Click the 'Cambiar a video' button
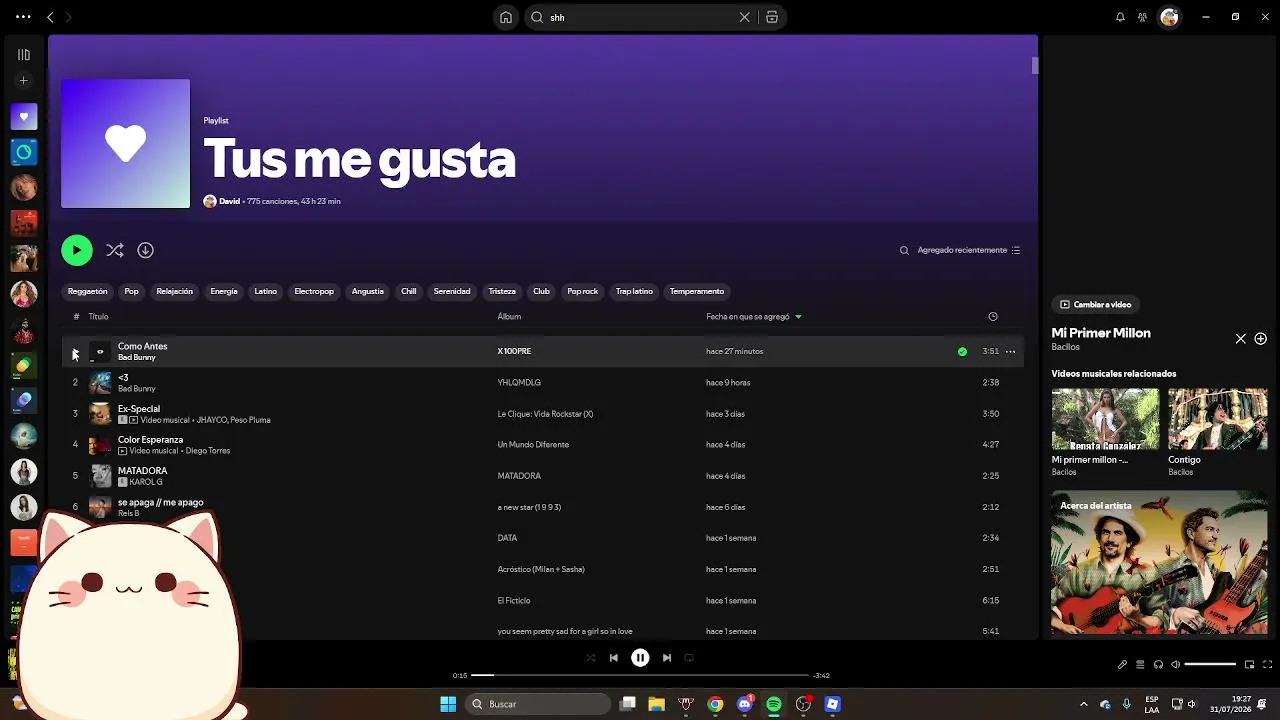This screenshot has width=1280, height=720. coord(1095,304)
